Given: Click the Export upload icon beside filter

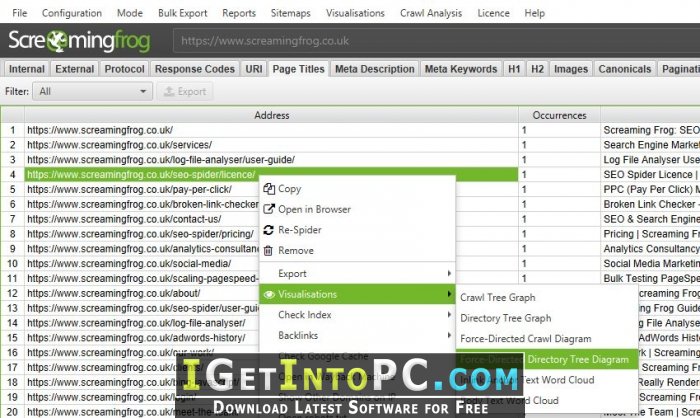Looking at the screenshot, I should tap(169, 91).
